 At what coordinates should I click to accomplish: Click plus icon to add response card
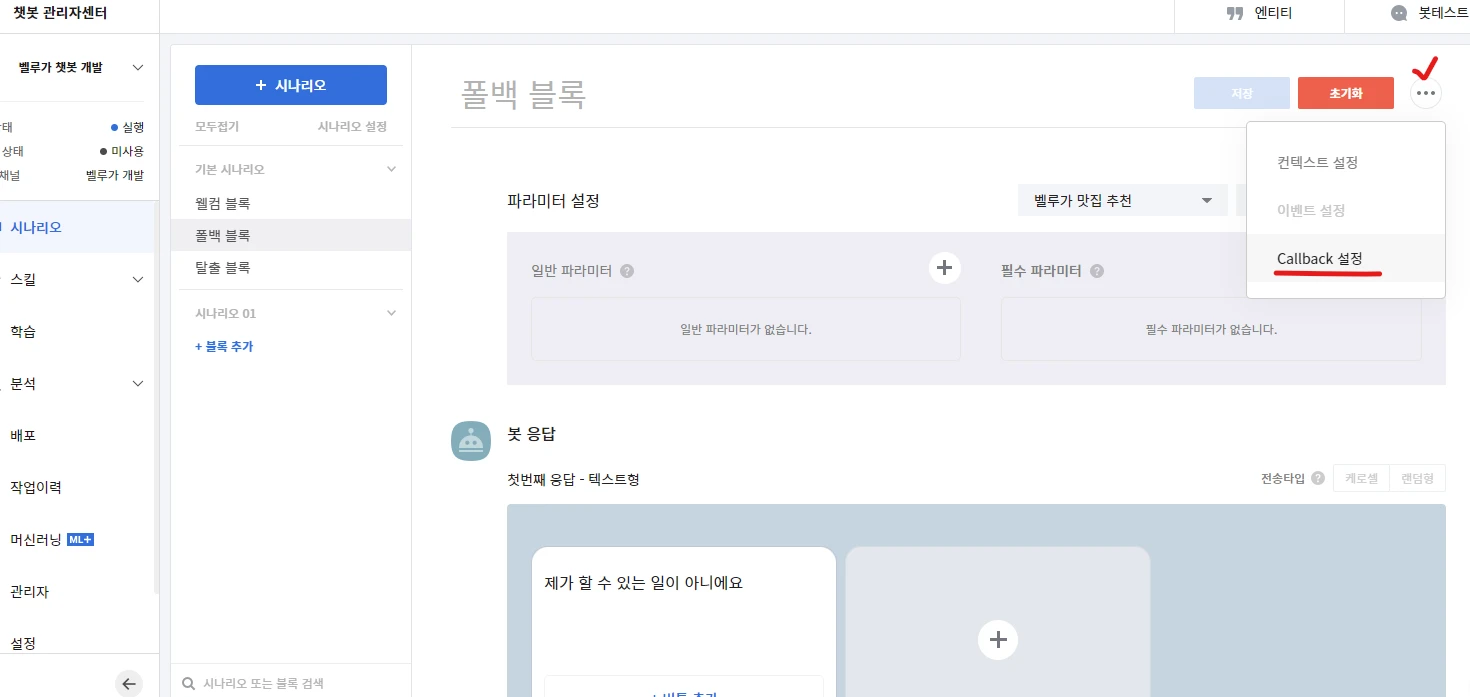997,639
